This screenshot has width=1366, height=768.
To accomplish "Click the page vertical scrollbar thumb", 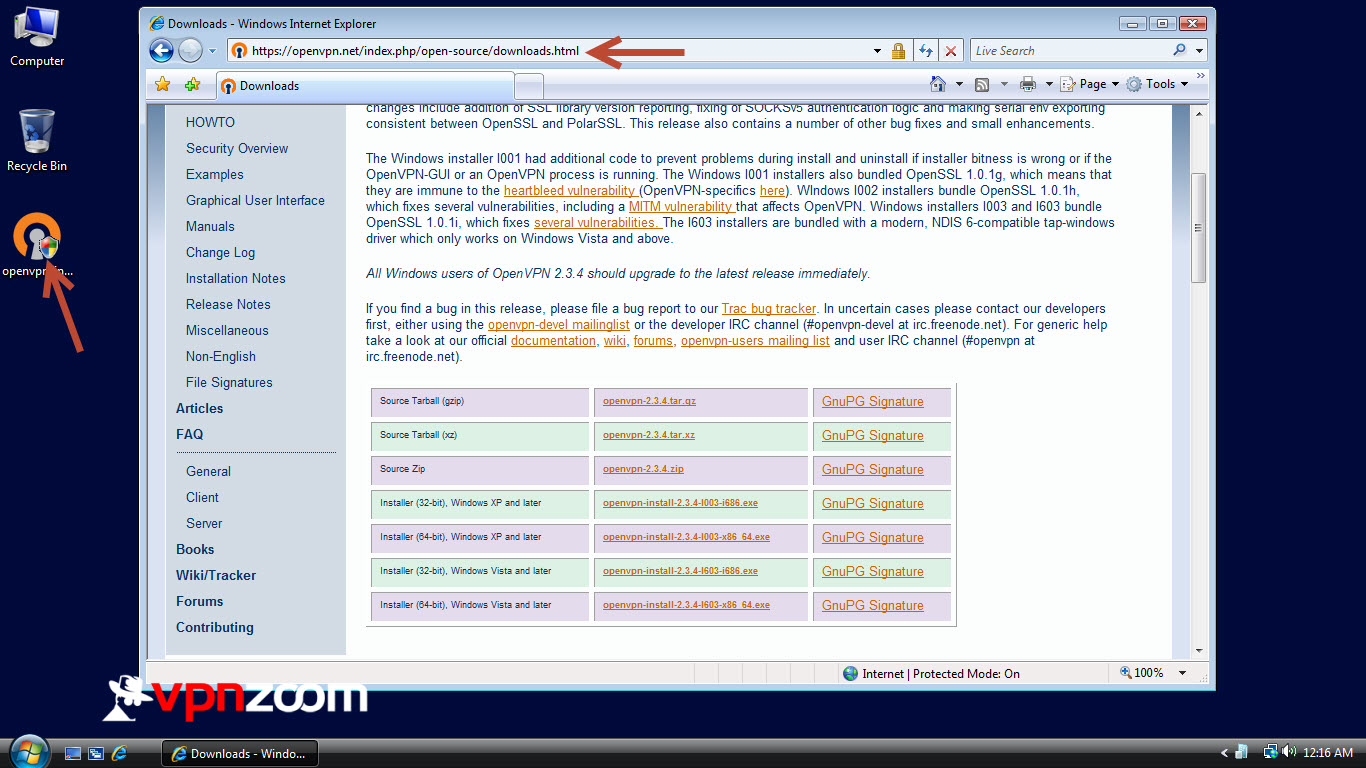I will [x=1199, y=227].
